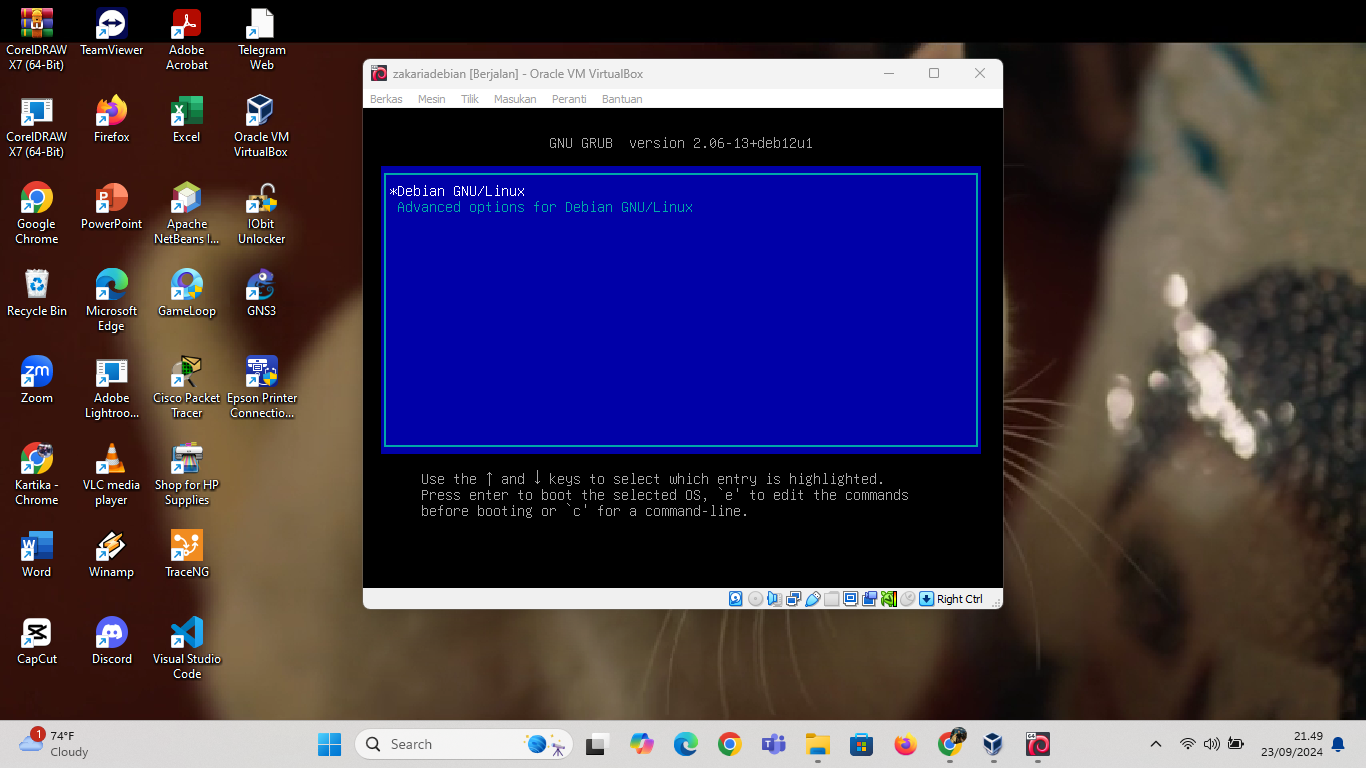Viewport: 1366px width, 768px height.
Task: Open the Peranti menu in VirtualBox
Action: (569, 99)
